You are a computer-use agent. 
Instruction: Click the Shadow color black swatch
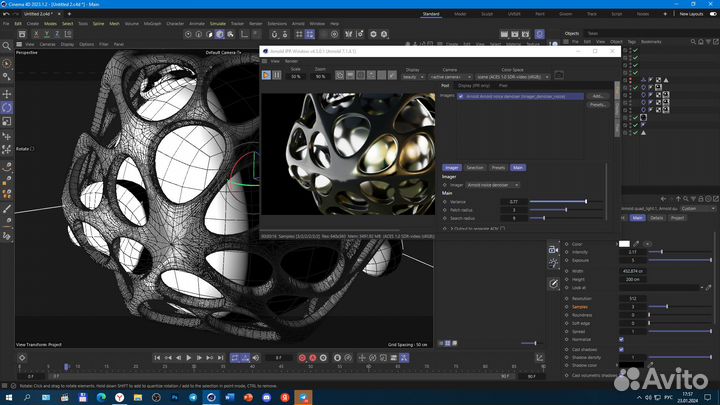(631, 365)
